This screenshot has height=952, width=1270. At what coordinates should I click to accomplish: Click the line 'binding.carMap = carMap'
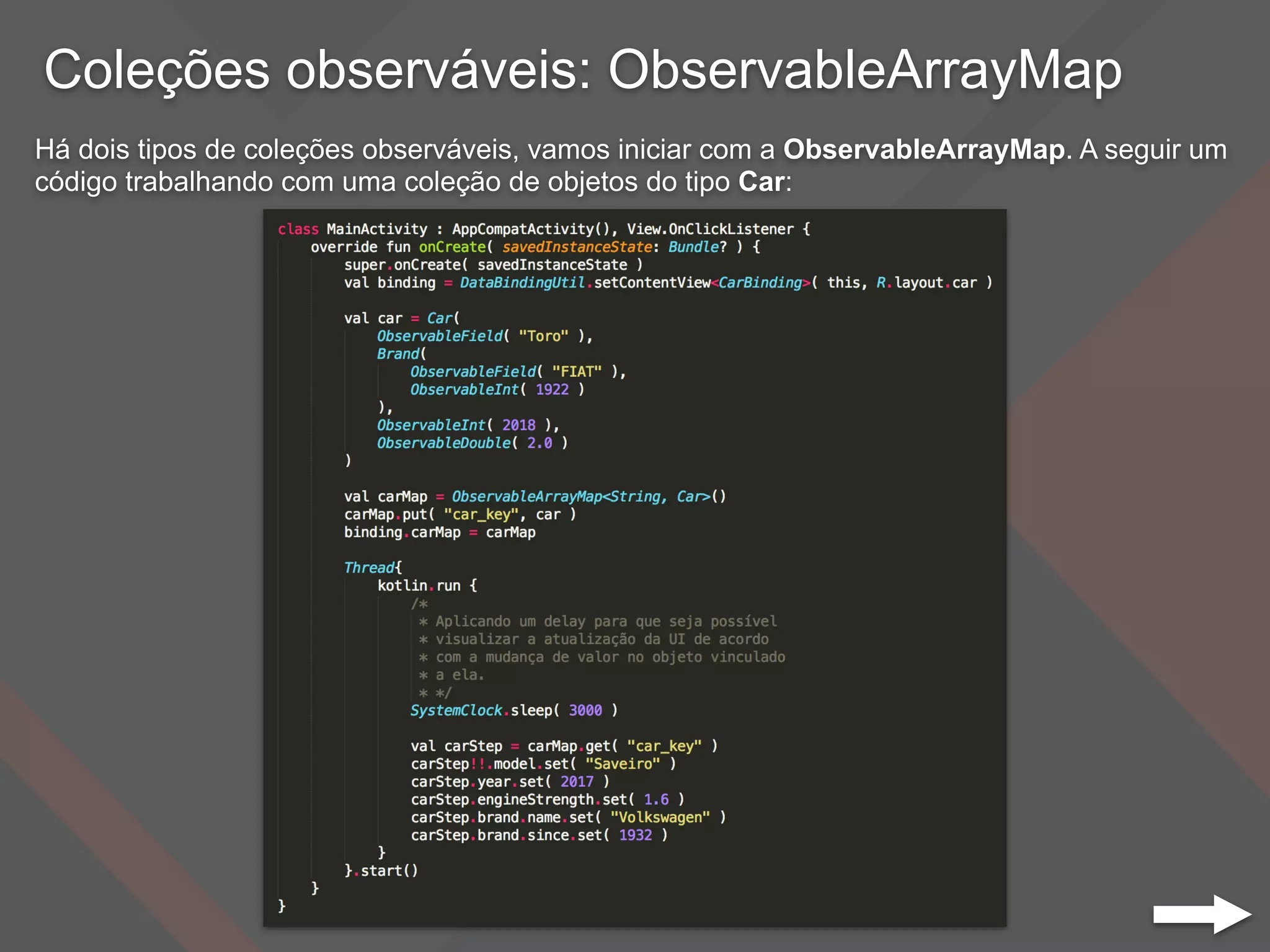440,532
